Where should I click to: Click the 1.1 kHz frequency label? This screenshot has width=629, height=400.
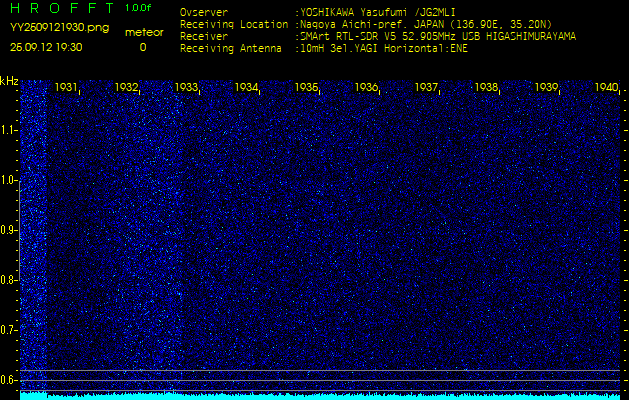(x=9, y=130)
